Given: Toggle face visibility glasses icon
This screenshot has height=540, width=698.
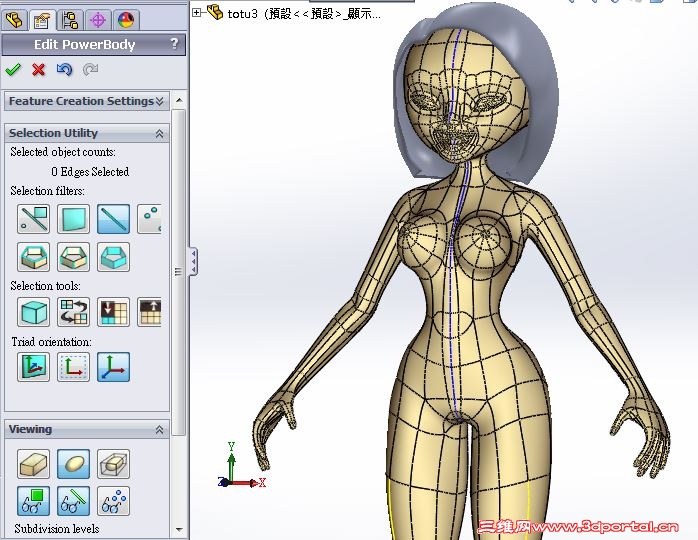Looking at the screenshot, I should (33, 501).
